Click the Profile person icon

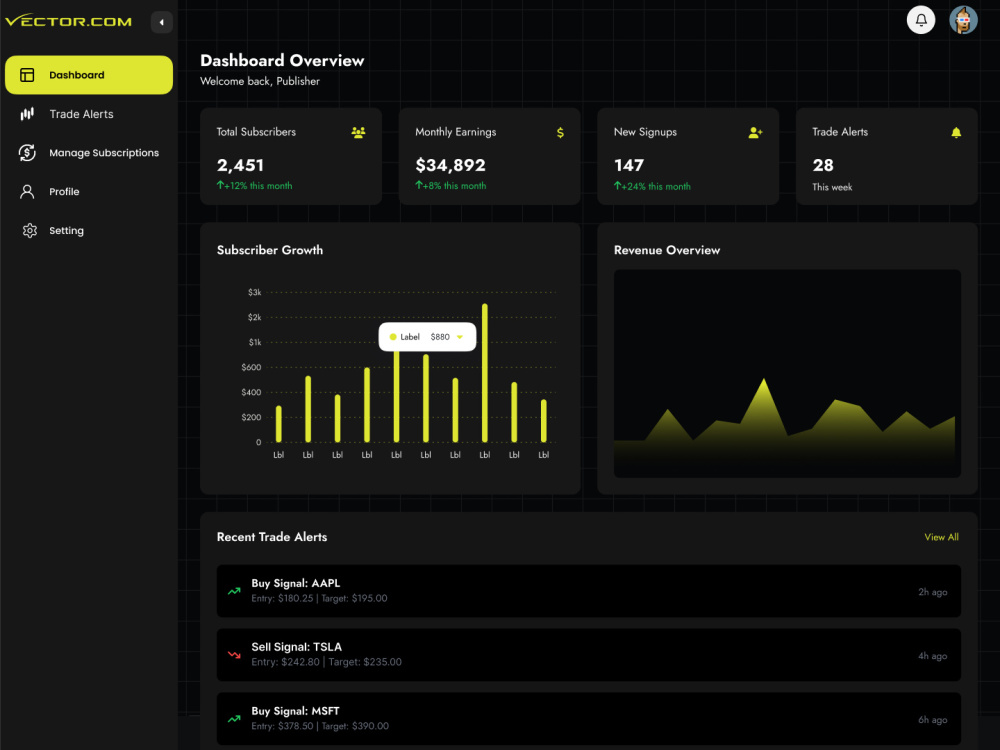pos(27,192)
